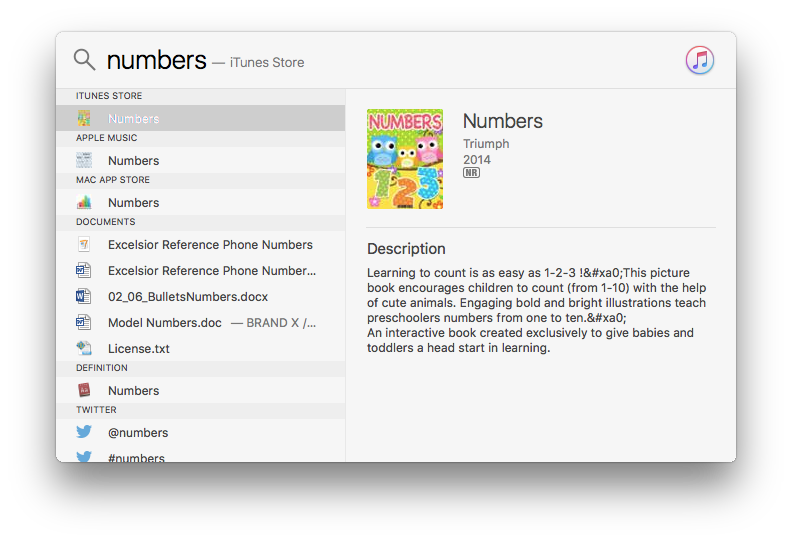Click the Twitter bird next to @numbers
792x542 pixels.
coord(84,432)
